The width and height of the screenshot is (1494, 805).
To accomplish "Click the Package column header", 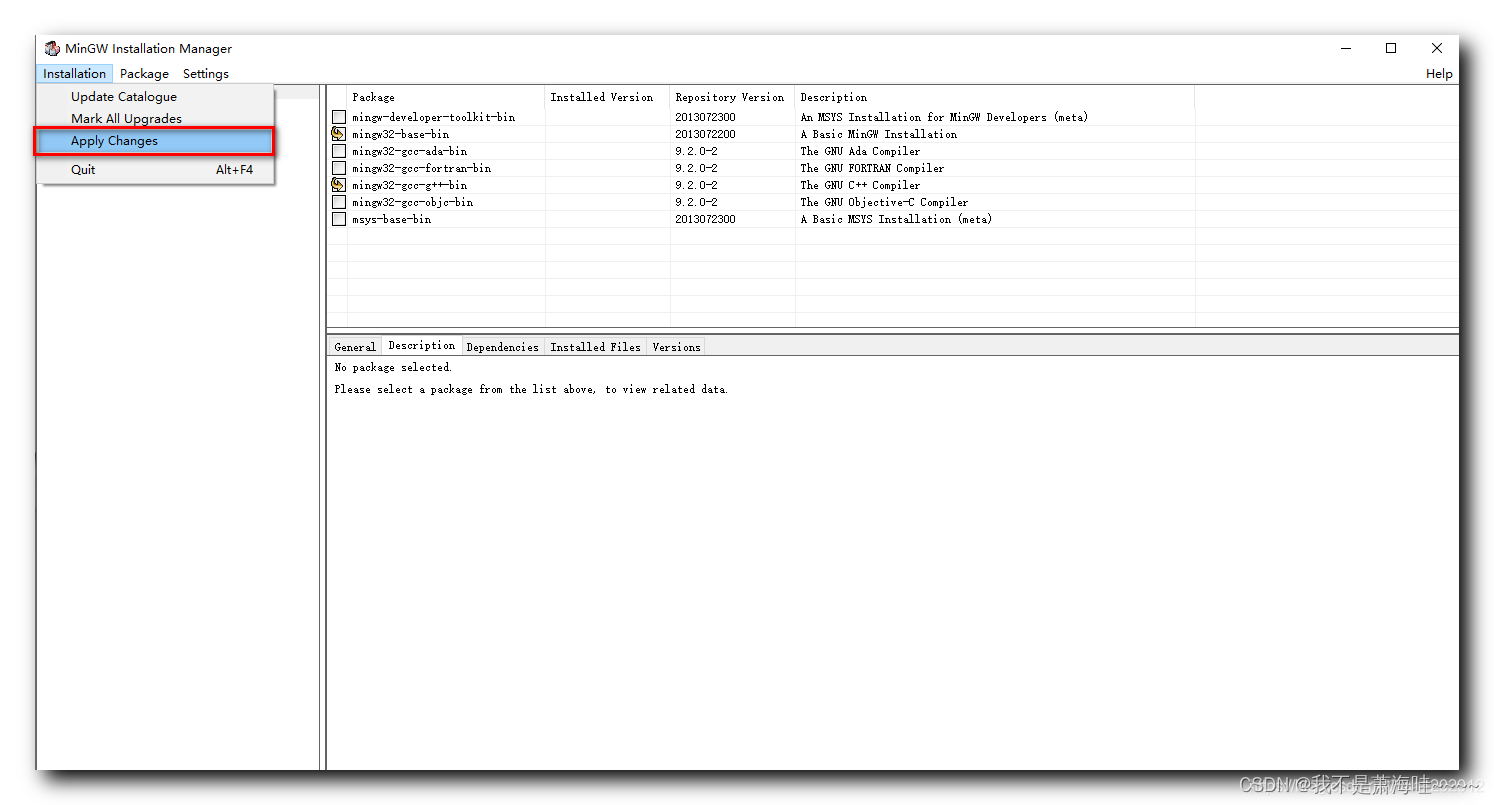I will pyautogui.click(x=373, y=97).
